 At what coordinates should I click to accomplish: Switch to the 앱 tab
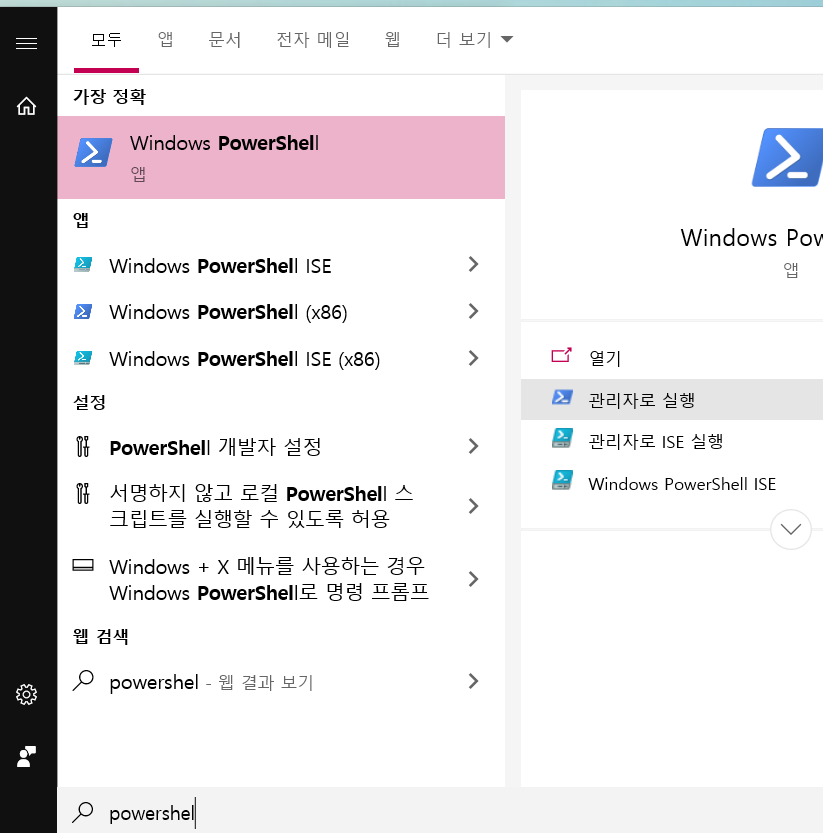[x=165, y=39]
